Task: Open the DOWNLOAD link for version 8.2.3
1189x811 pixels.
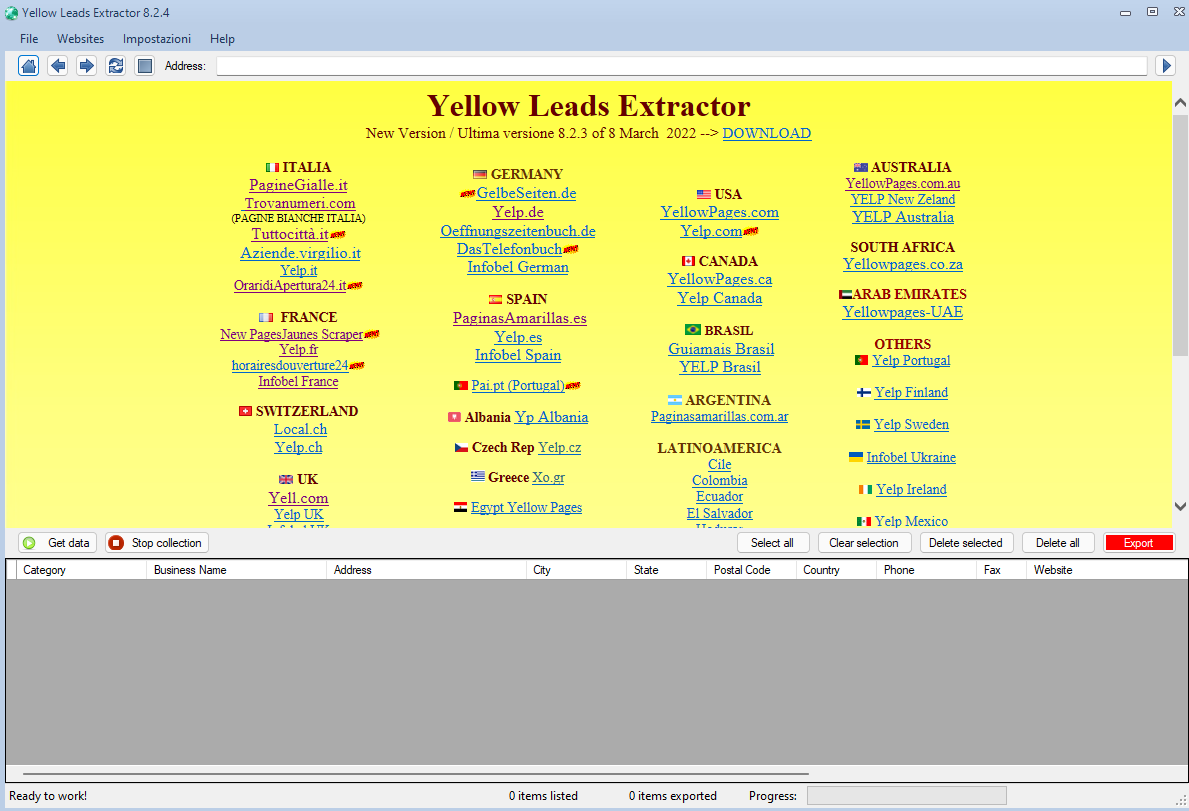Action: coord(766,132)
